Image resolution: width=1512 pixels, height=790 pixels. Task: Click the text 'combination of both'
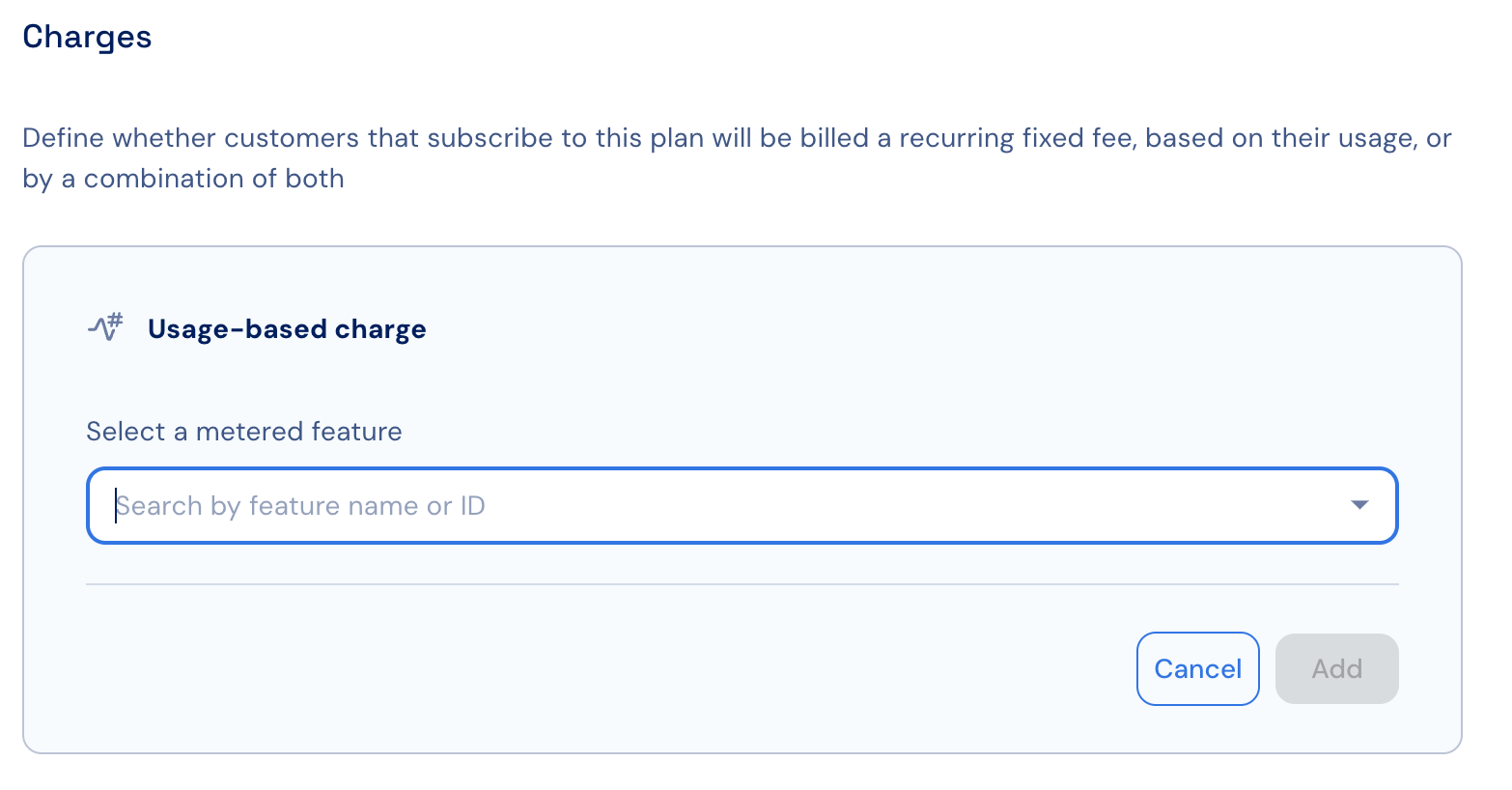click(214, 179)
